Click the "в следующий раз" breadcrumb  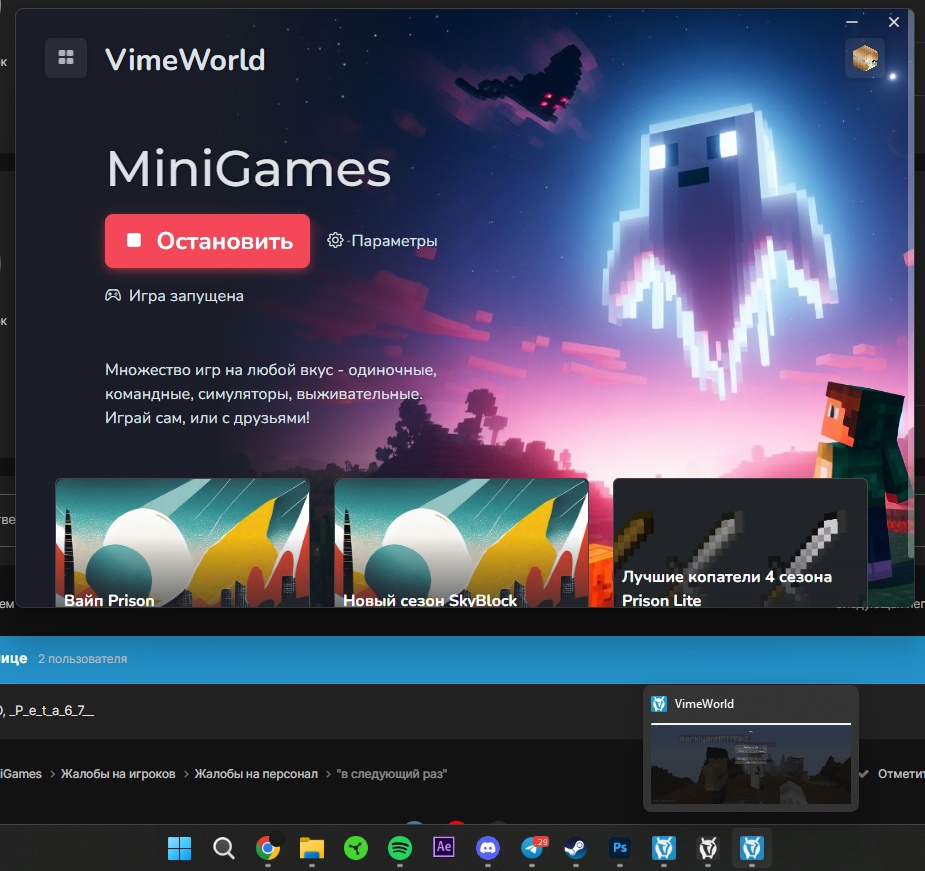(x=392, y=774)
